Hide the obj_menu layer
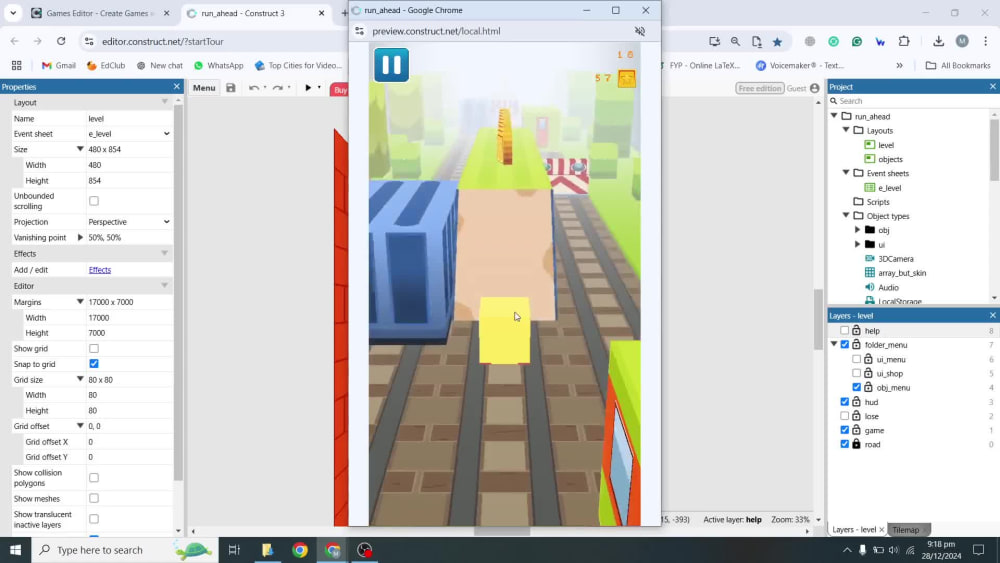The height and width of the screenshot is (563, 1000). pos(857,387)
